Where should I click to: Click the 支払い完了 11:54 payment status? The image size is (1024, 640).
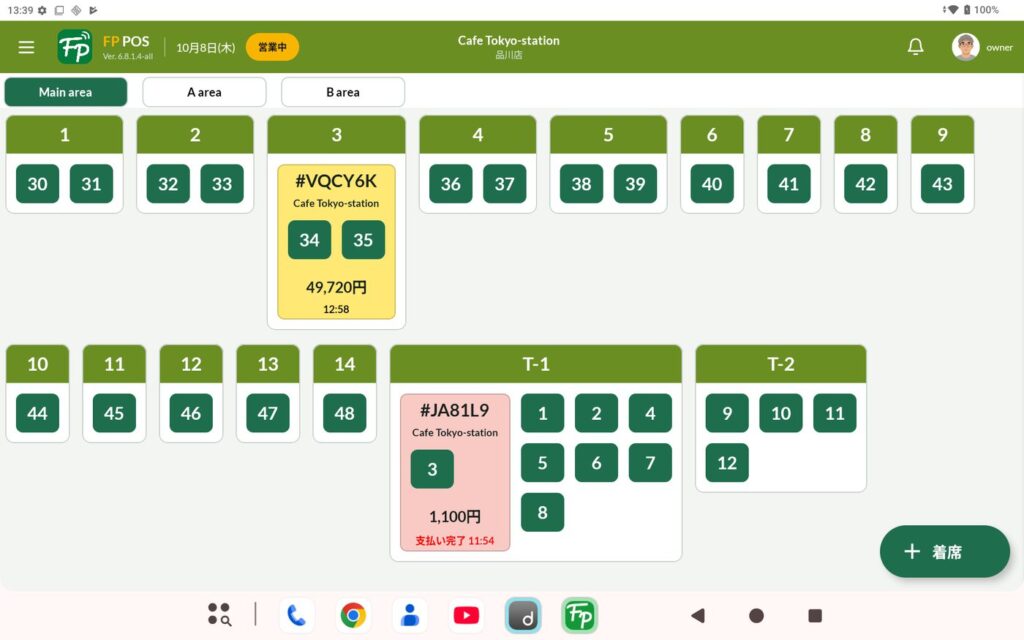(455, 541)
